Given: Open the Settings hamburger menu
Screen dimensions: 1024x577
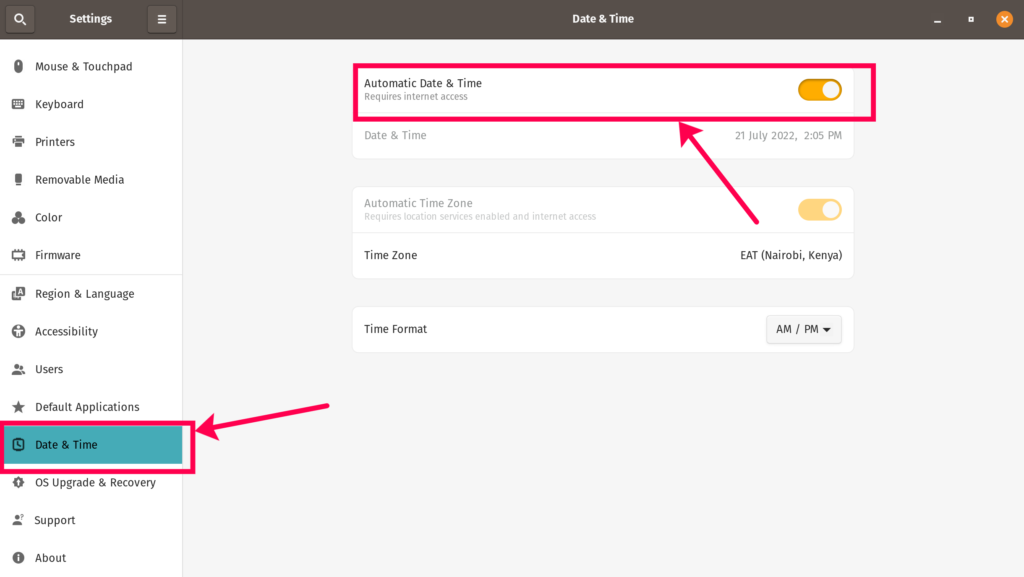Looking at the screenshot, I should coord(161,19).
